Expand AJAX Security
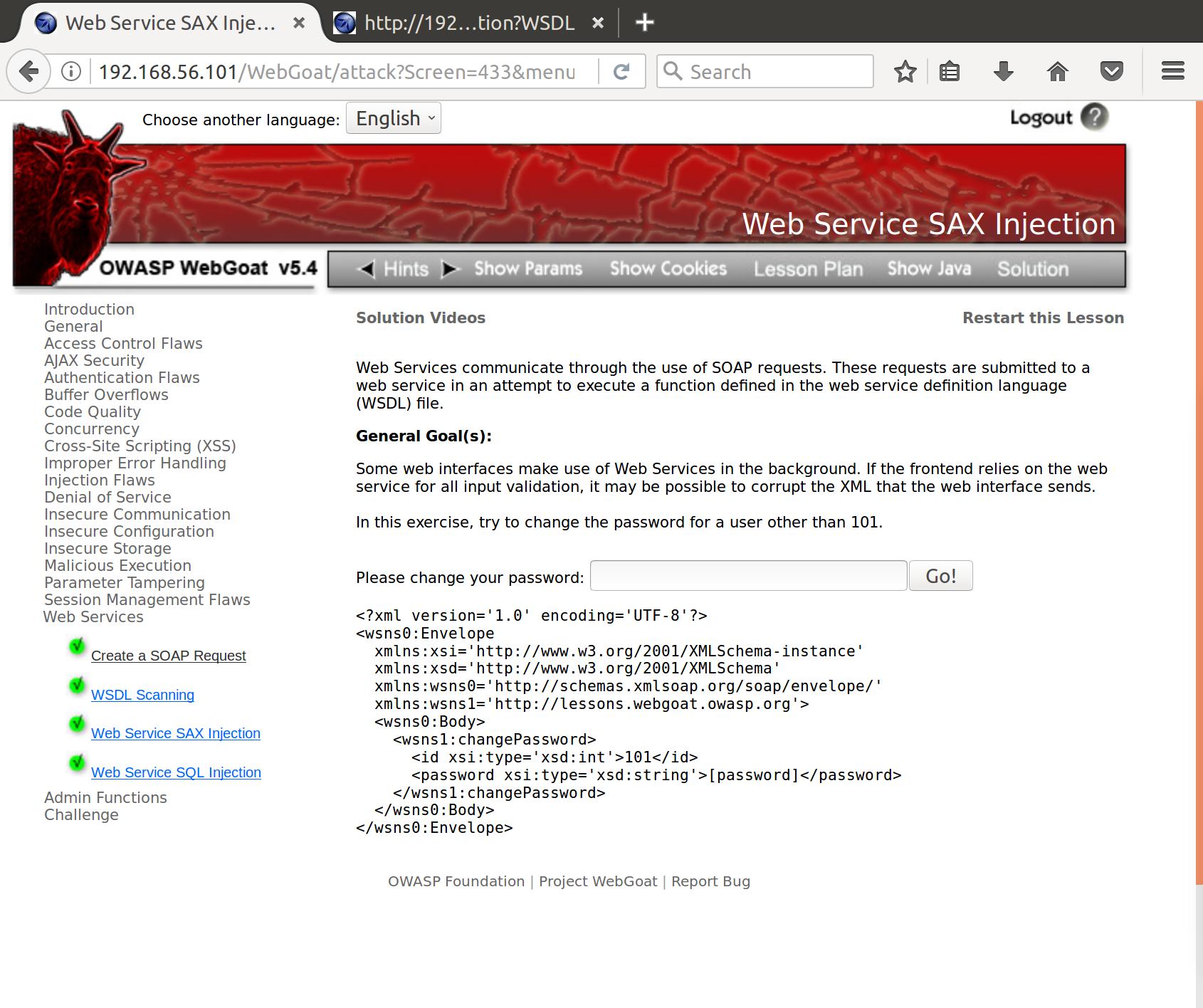 (x=94, y=361)
